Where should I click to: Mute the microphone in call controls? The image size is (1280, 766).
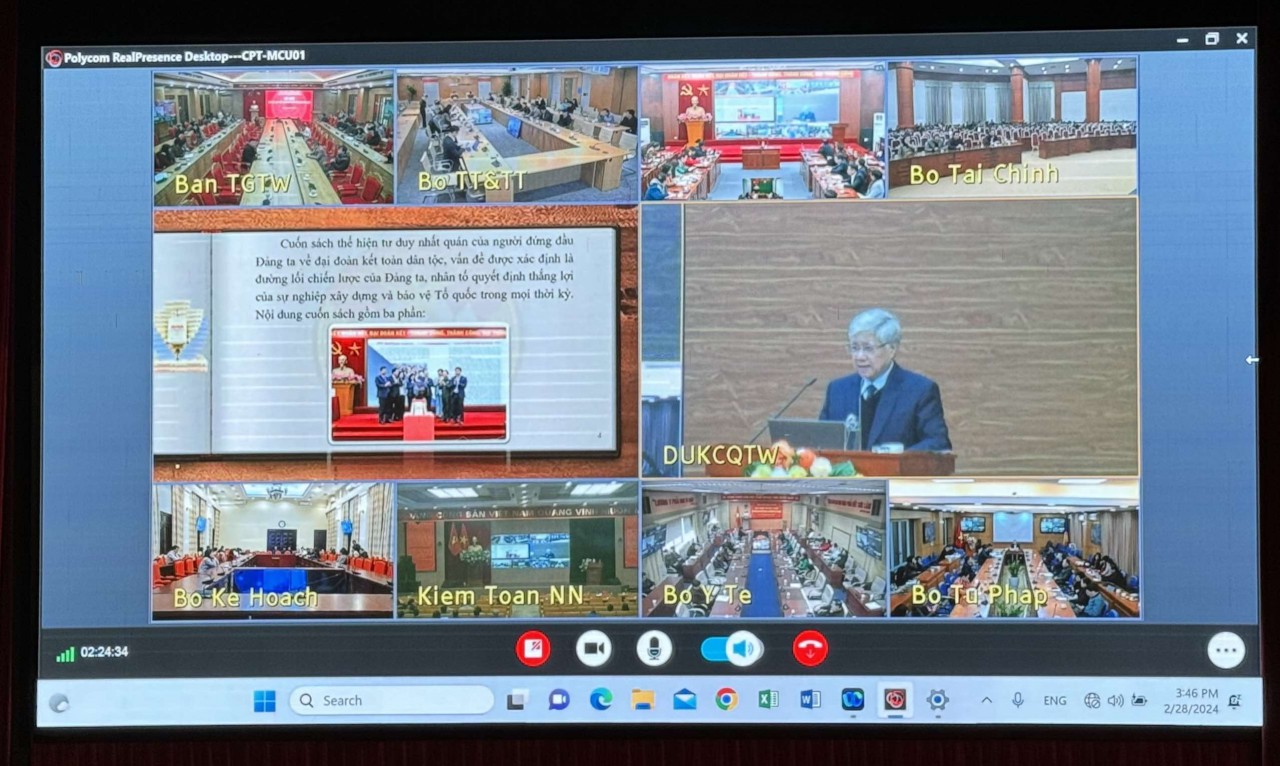tap(654, 649)
